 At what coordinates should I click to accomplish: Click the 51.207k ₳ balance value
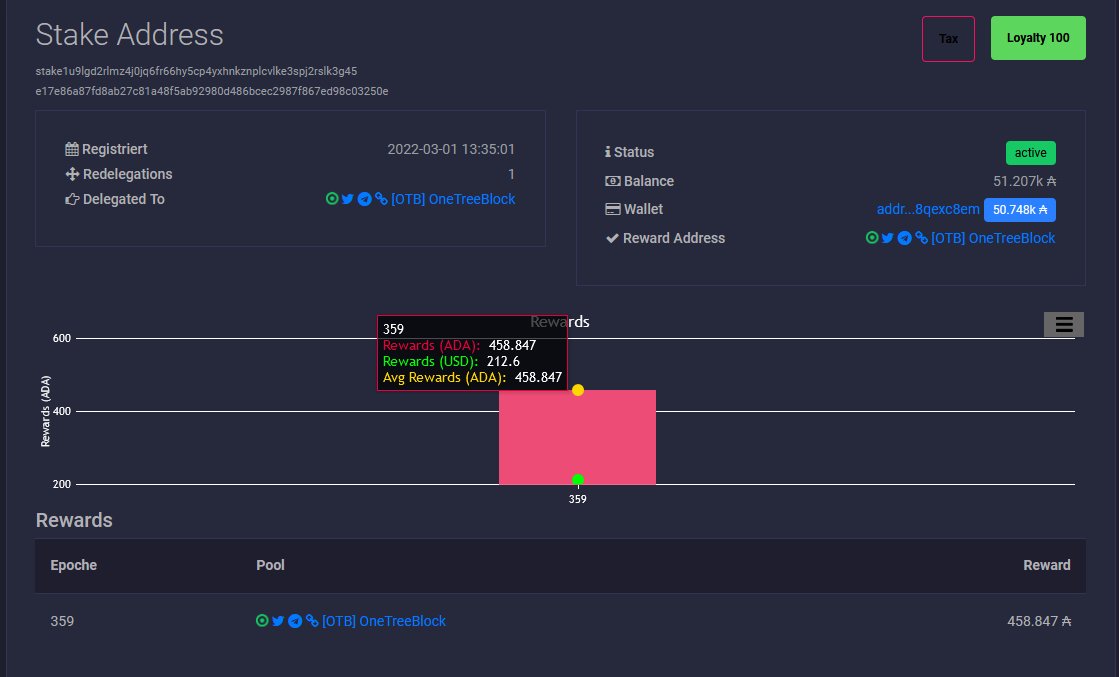[x=1025, y=181]
